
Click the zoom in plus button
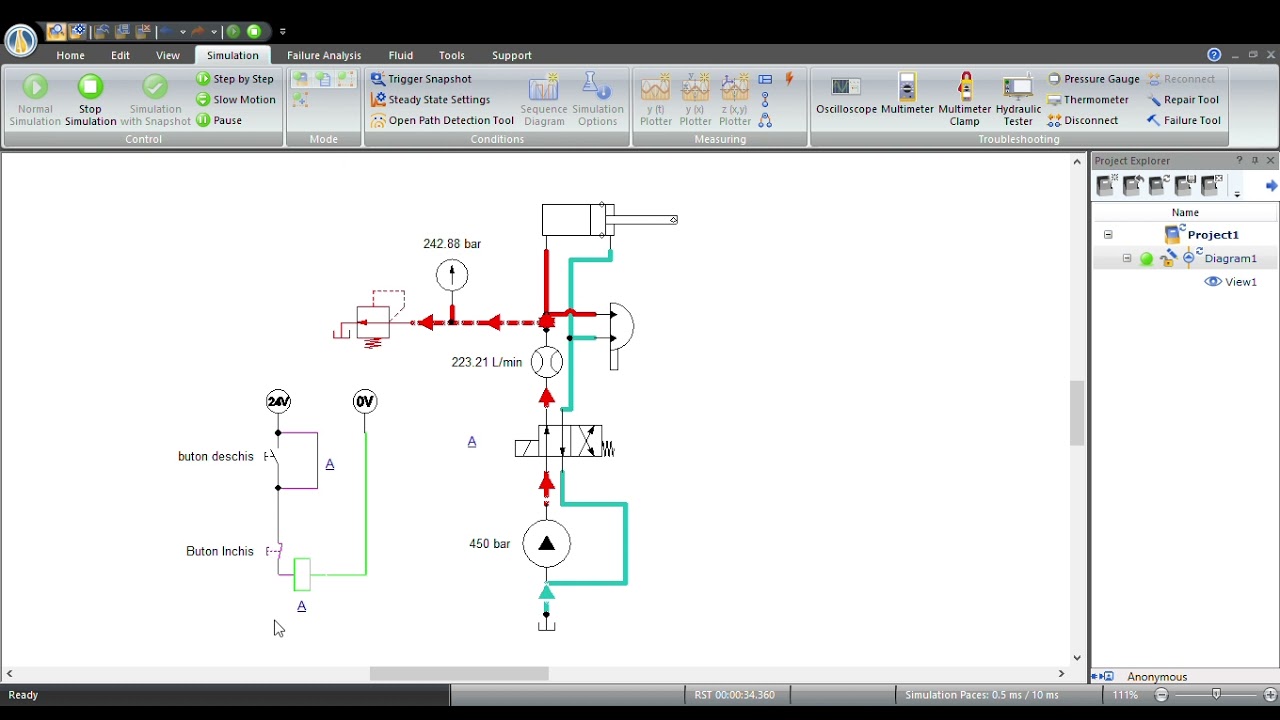point(1270,695)
